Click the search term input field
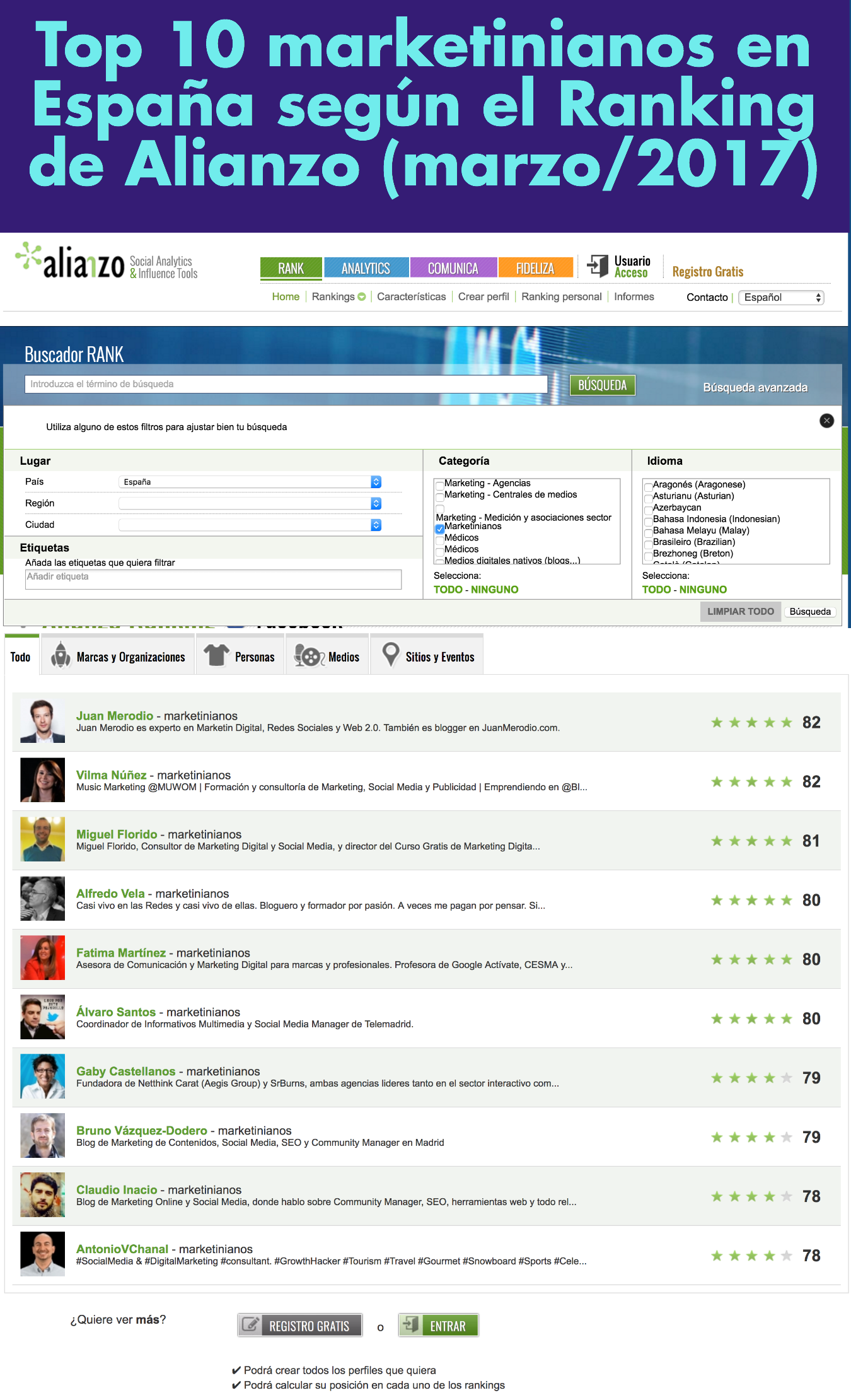Screen dimensions: 851x1400 pyautogui.click(x=286, y=384)
